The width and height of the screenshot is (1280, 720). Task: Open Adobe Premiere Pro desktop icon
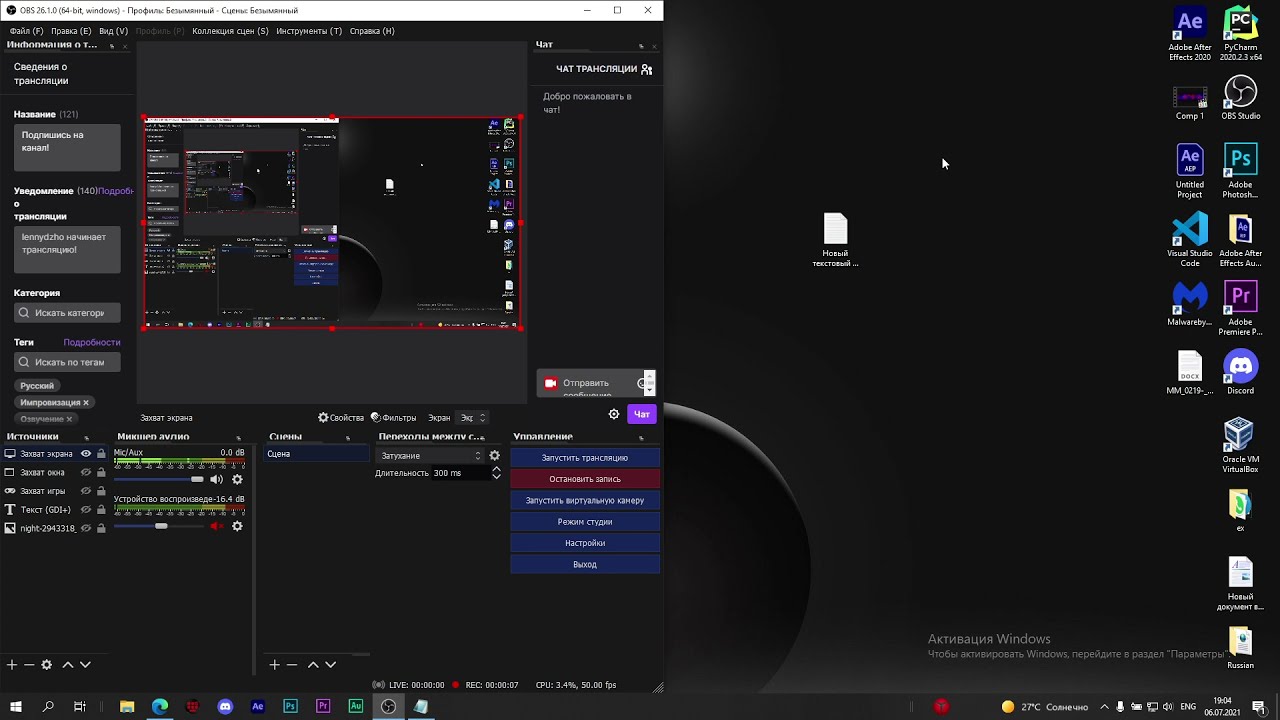pos(1240,309)
